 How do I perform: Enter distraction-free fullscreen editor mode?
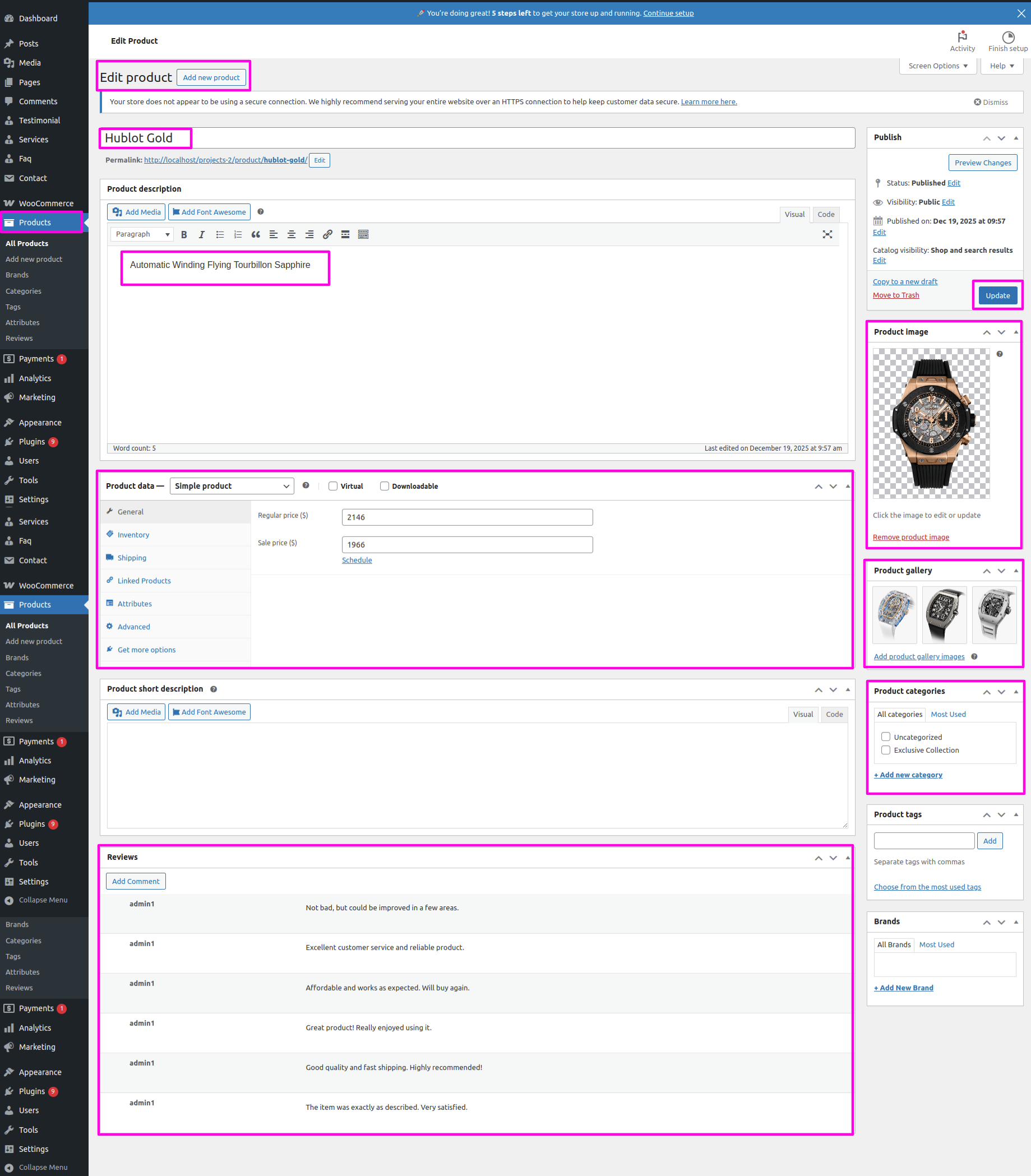click(x=827, y=234)
